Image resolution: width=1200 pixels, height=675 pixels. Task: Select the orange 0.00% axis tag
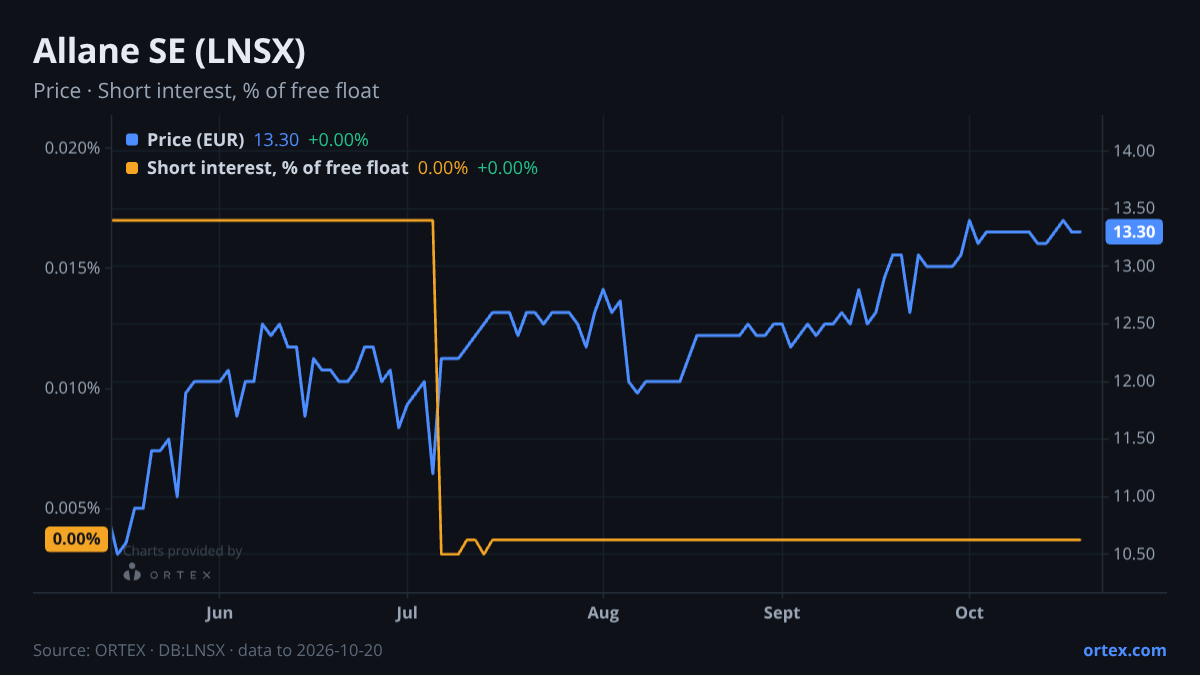pyautogui.click(x=76, y=539)
